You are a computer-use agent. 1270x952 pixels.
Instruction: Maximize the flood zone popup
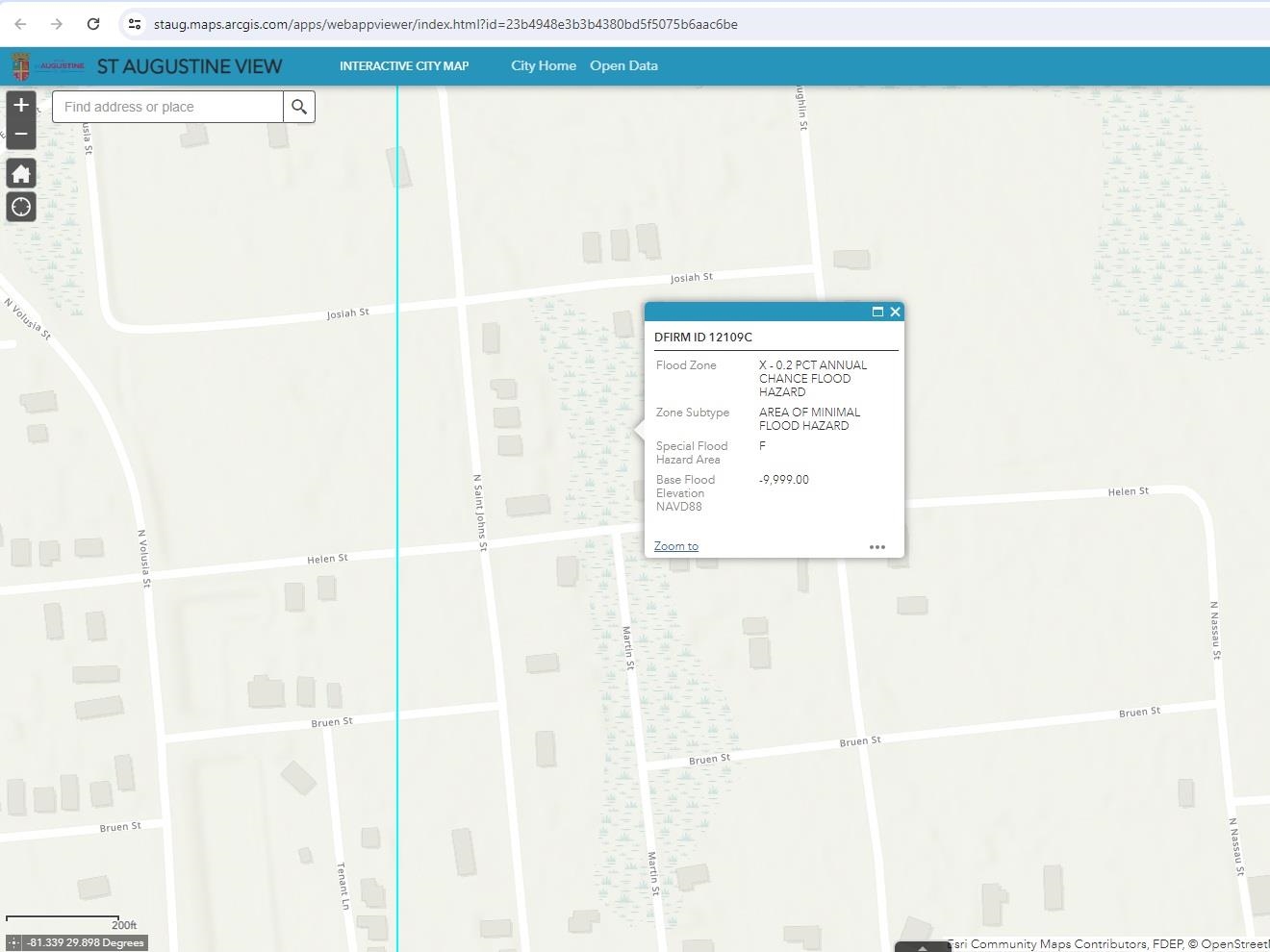click(877, 312)
